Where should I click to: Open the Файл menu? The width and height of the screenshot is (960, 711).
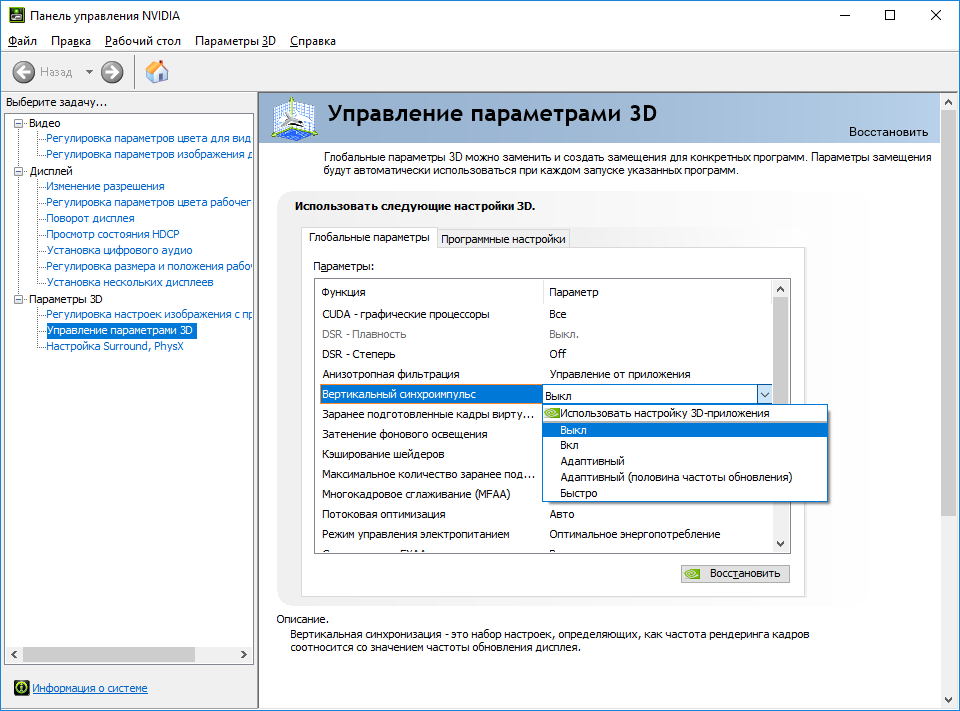pos(22,41)
